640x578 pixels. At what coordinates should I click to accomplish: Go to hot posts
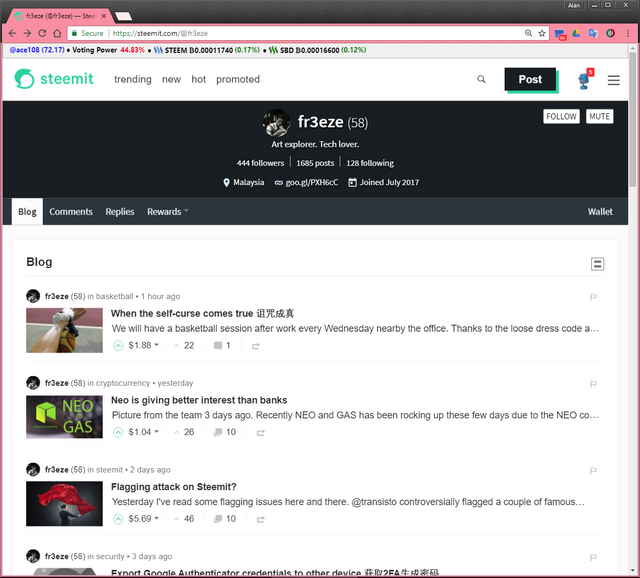point(198,79)
